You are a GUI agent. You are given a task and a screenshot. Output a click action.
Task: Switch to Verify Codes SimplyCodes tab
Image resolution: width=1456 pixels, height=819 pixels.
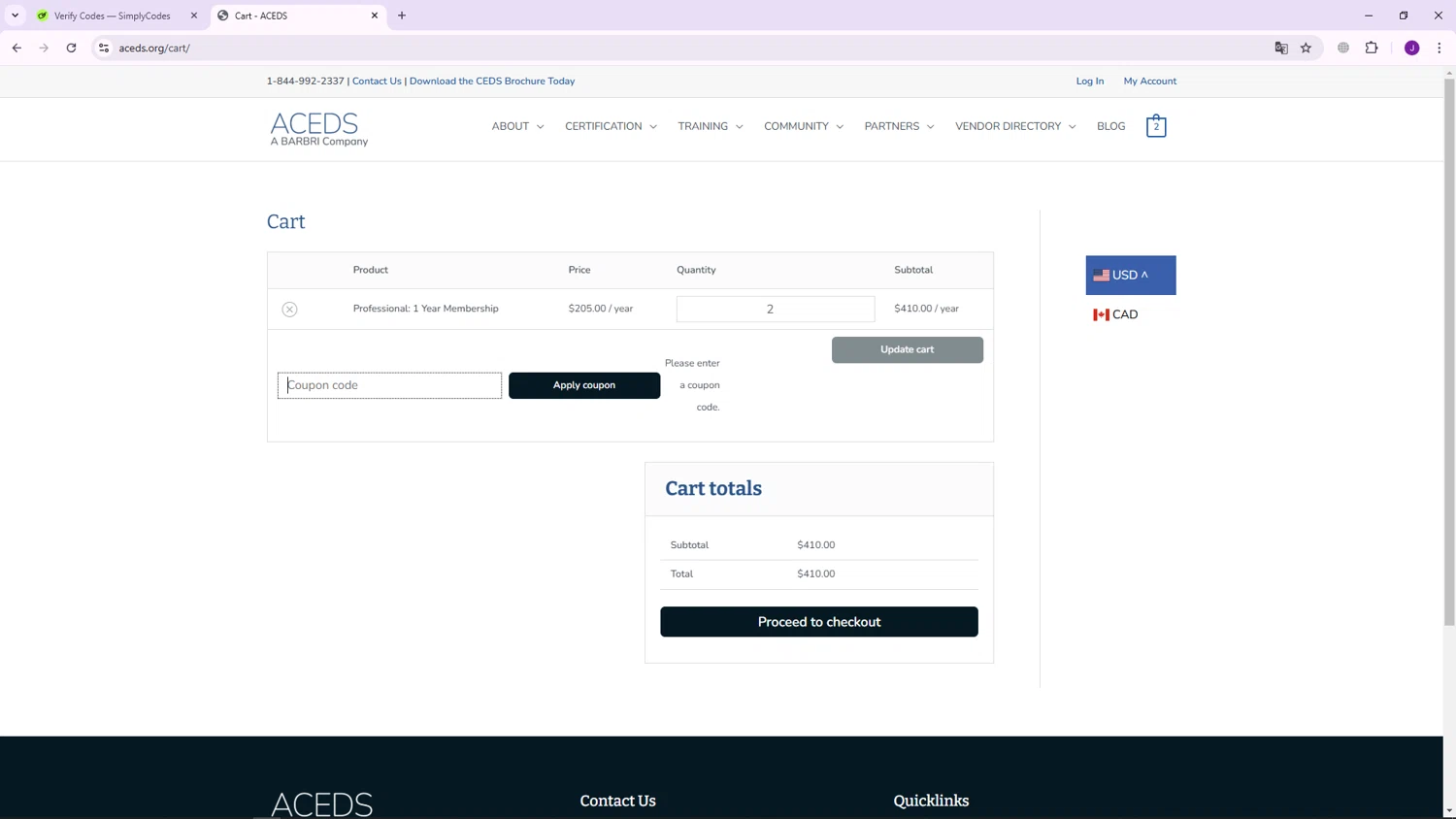tap(112, 16)
